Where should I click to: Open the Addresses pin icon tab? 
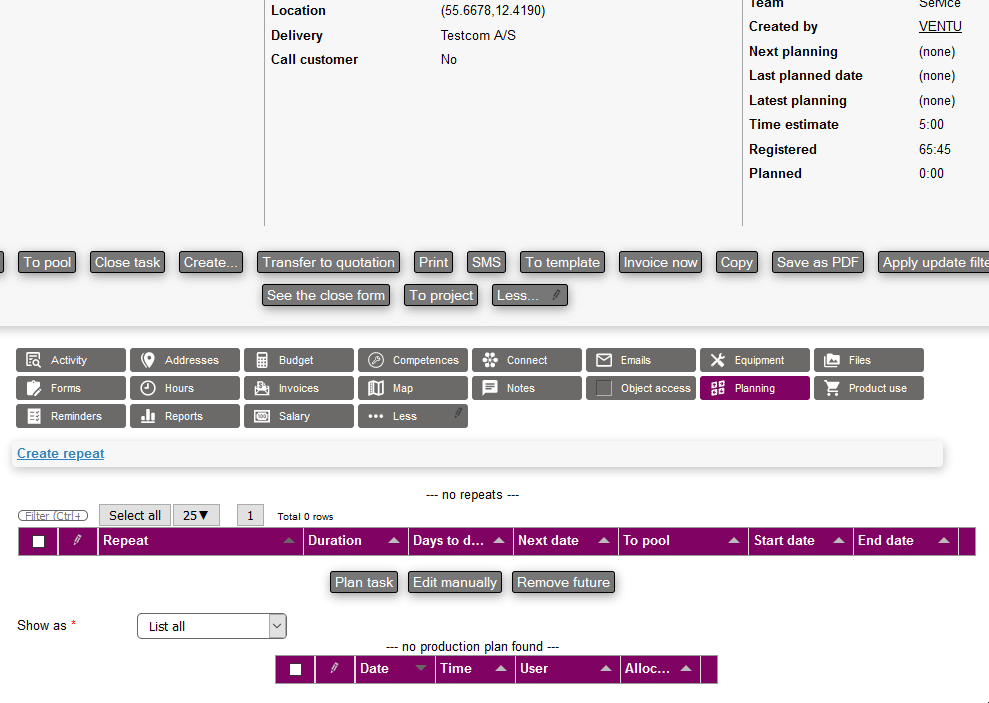pos(148,360)
